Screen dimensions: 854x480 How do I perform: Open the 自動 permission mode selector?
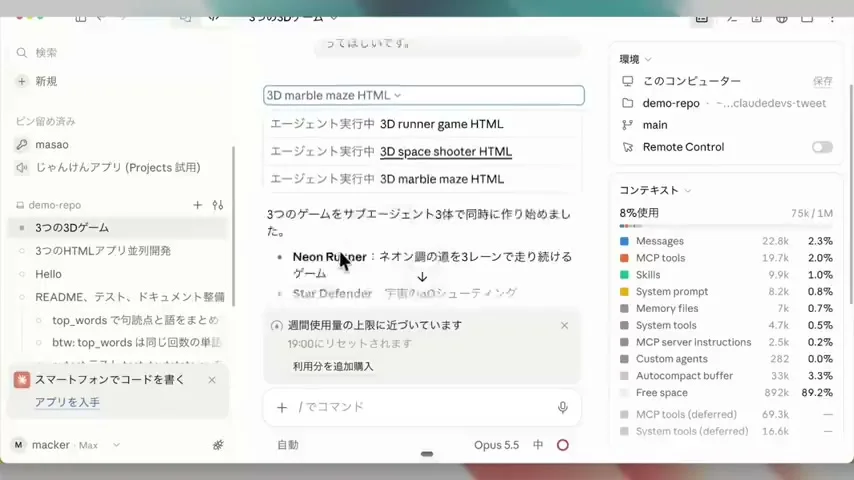tap(288, 445)
